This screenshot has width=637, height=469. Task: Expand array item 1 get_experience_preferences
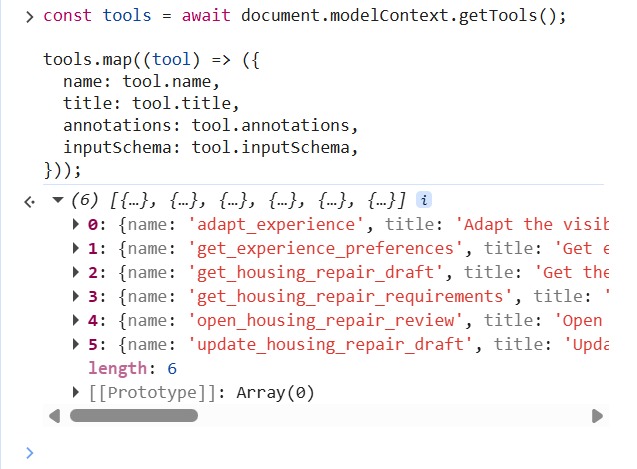[76, 248]
